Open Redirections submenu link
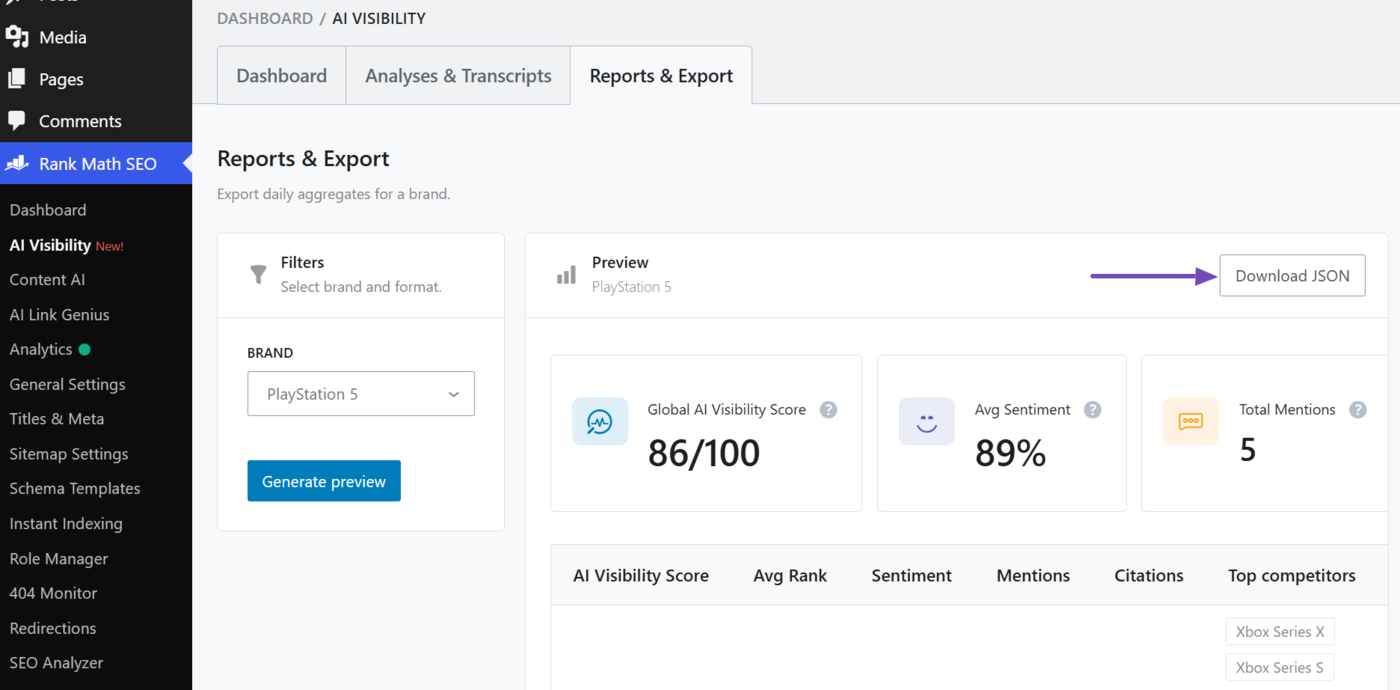The width and height of the screenshot is (1400, 690). click(53, 628)
